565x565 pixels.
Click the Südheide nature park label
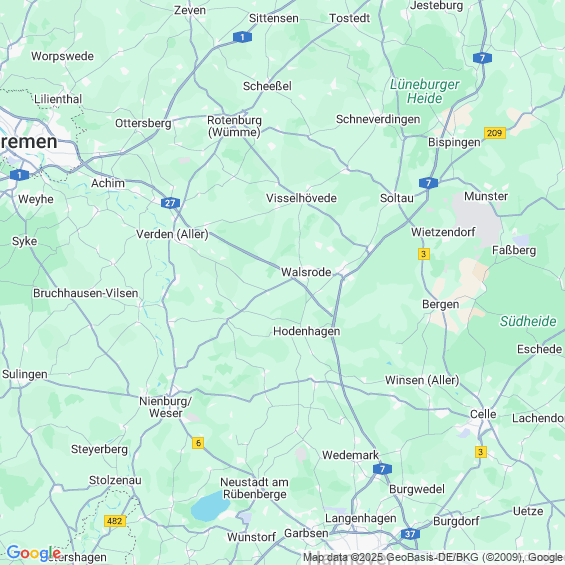click(x=528, y=321)
